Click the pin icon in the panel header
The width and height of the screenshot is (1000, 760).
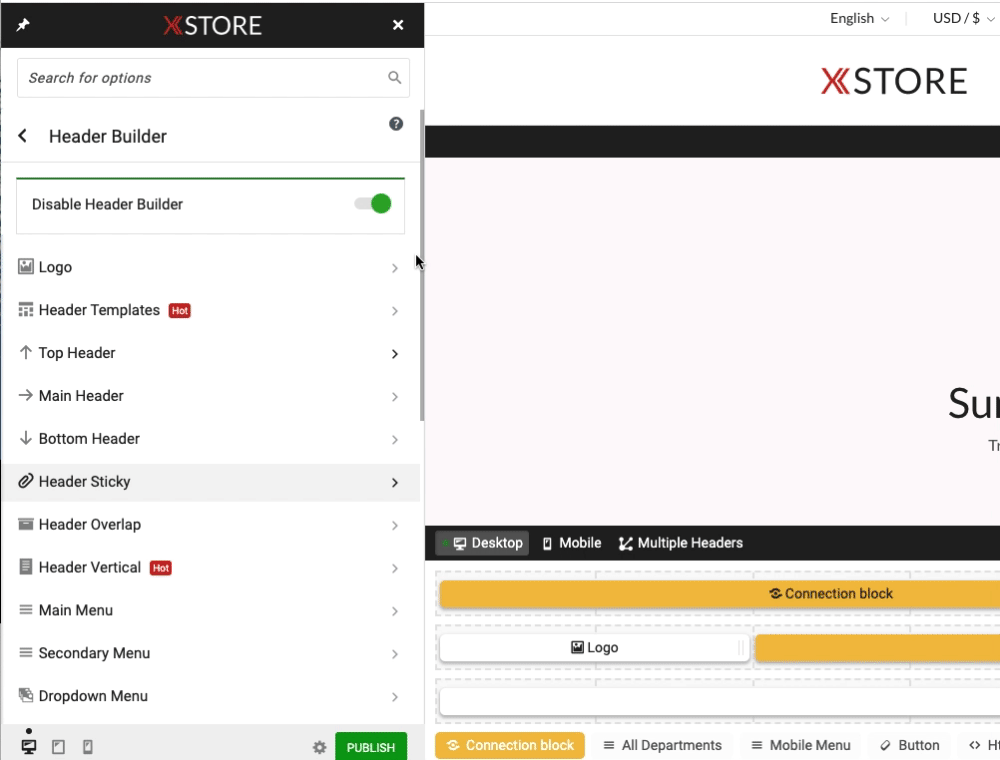pyautogui.click(x=23, y=25)
